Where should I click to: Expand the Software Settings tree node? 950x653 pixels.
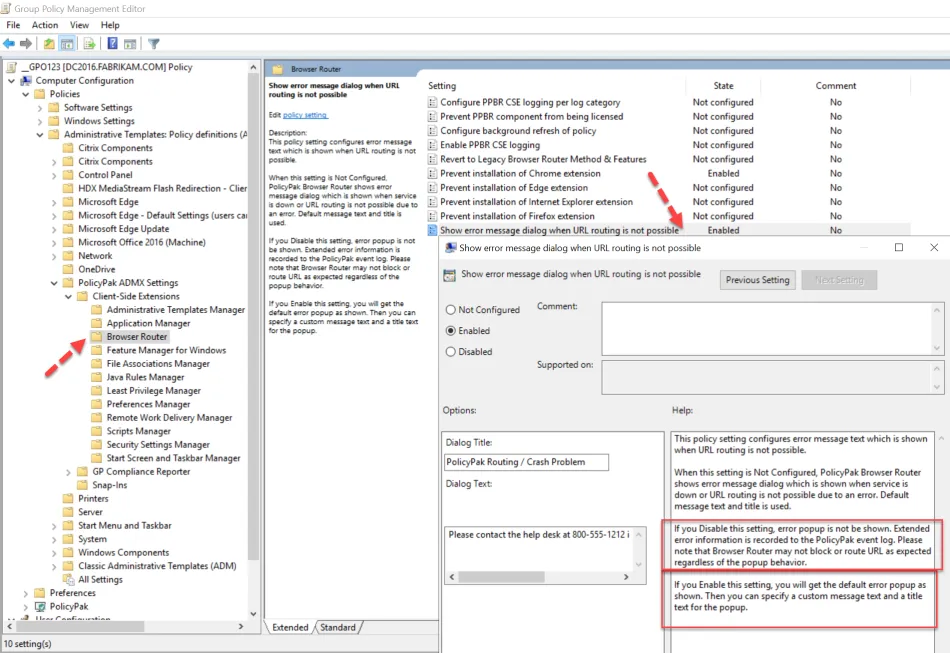(54, 108)
